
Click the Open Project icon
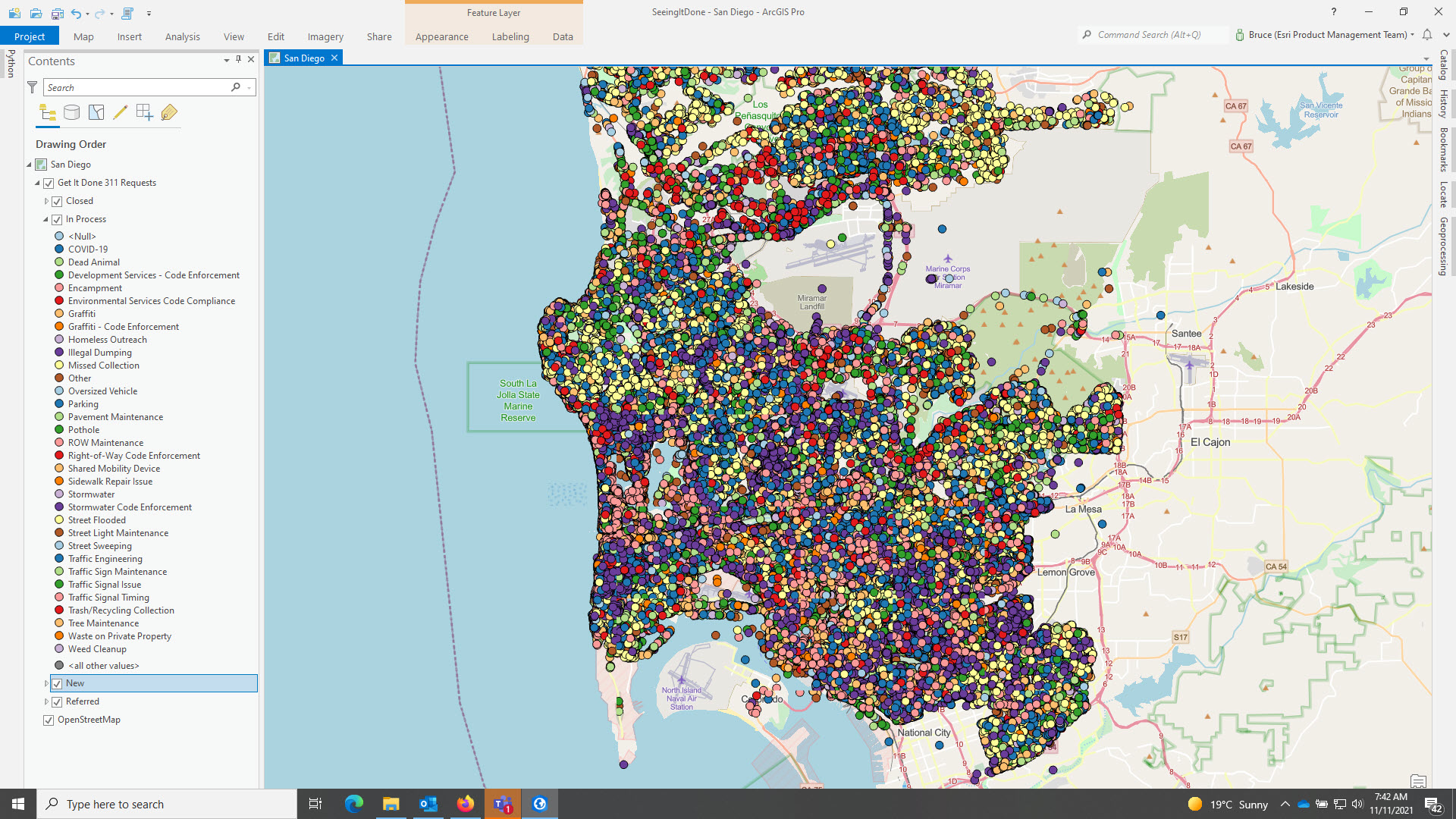pyautogui.click(x=36, y=13)
